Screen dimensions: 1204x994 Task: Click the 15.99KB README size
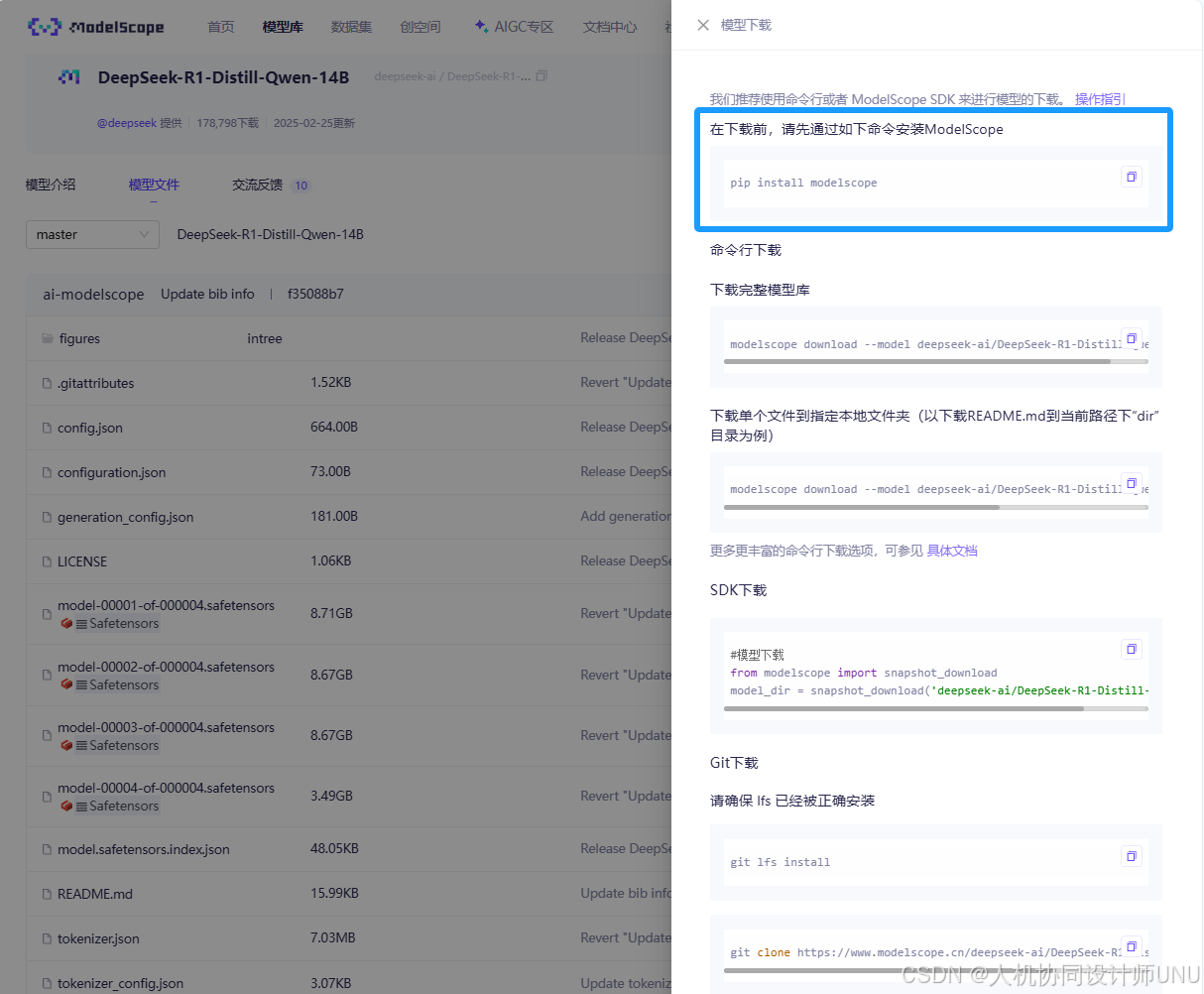(x=334, y=893)
